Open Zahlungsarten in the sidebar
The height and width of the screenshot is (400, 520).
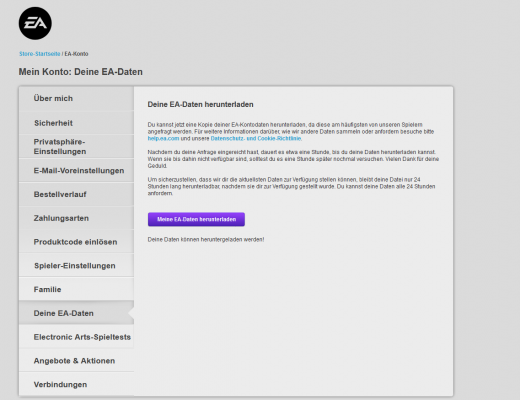[x=76, y=218]
